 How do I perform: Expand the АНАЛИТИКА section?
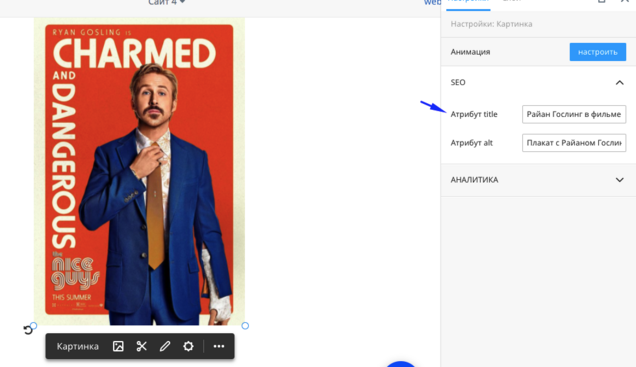(619, 180)
